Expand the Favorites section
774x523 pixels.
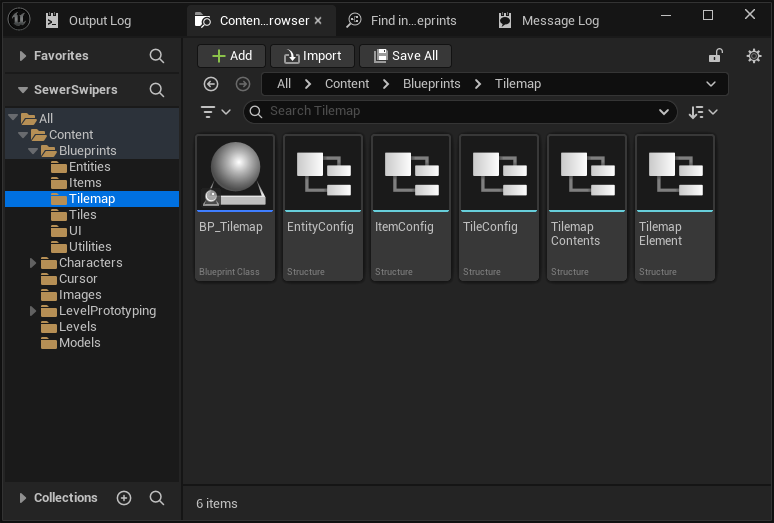point(22,56)
